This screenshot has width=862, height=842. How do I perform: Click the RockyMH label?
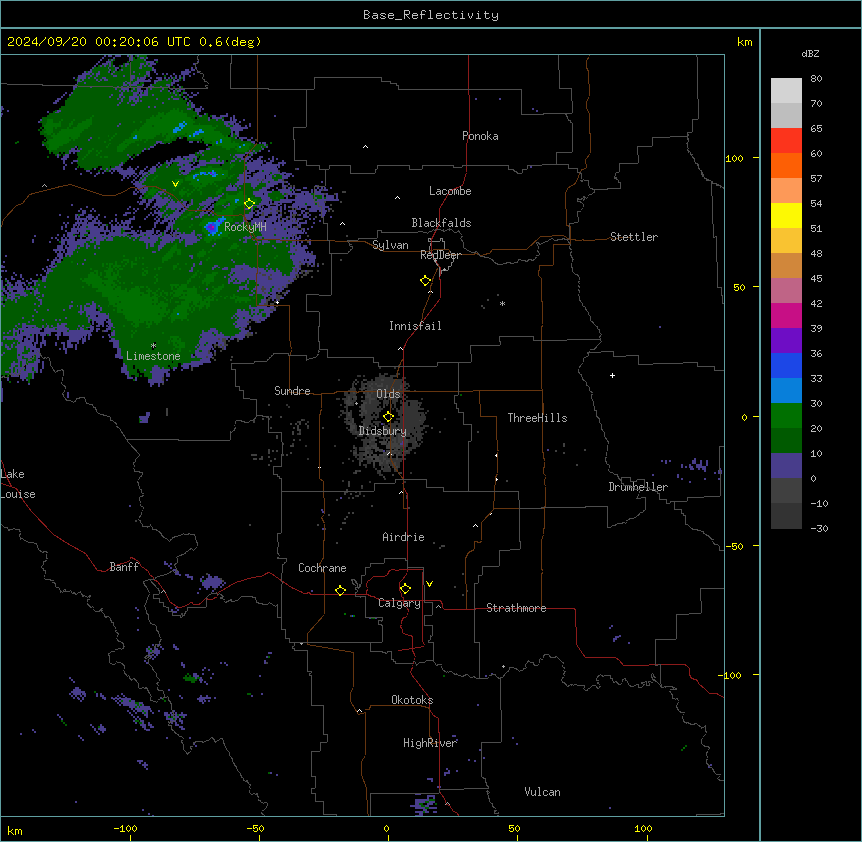pos(245,227)
